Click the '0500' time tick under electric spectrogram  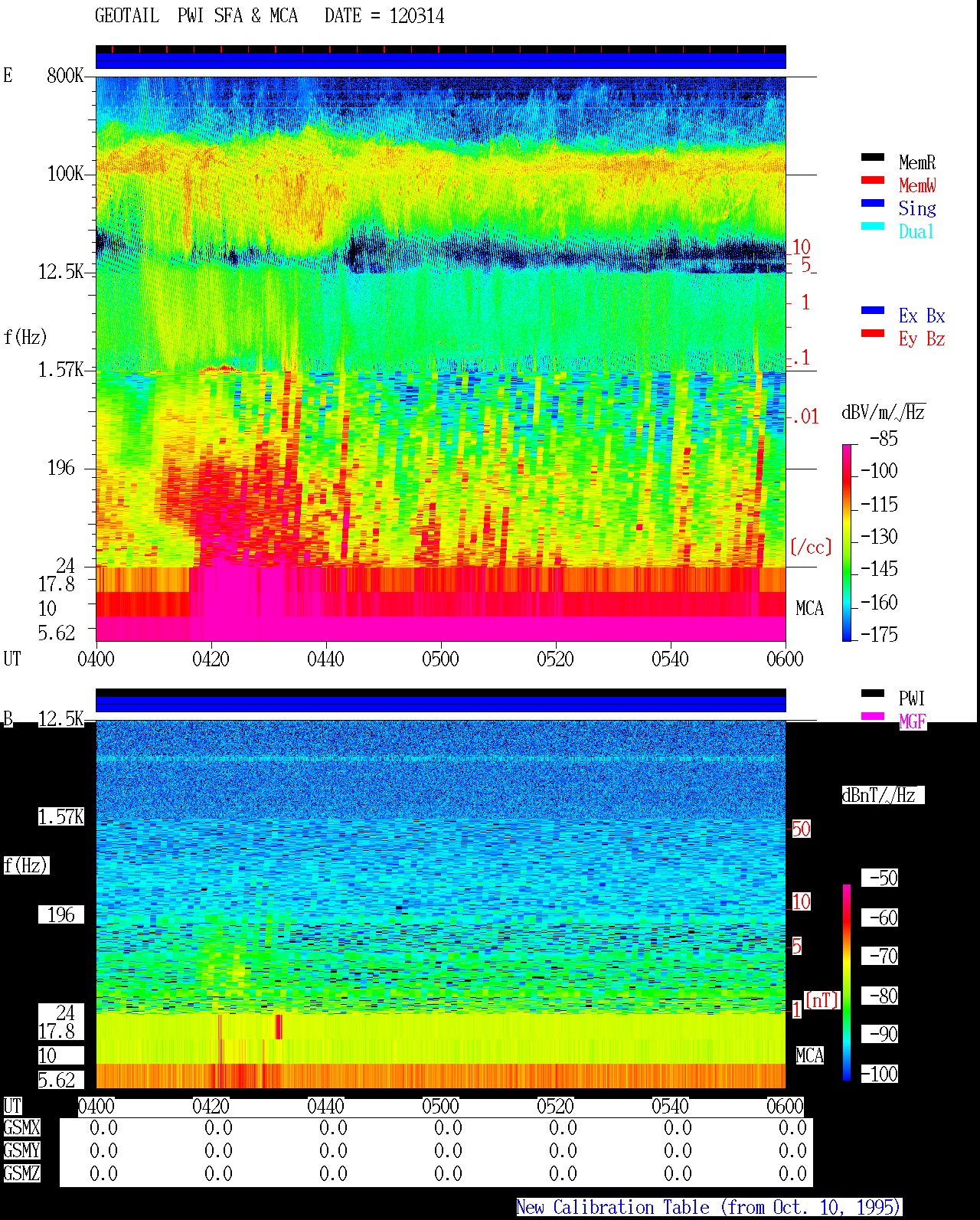(440, 659)
